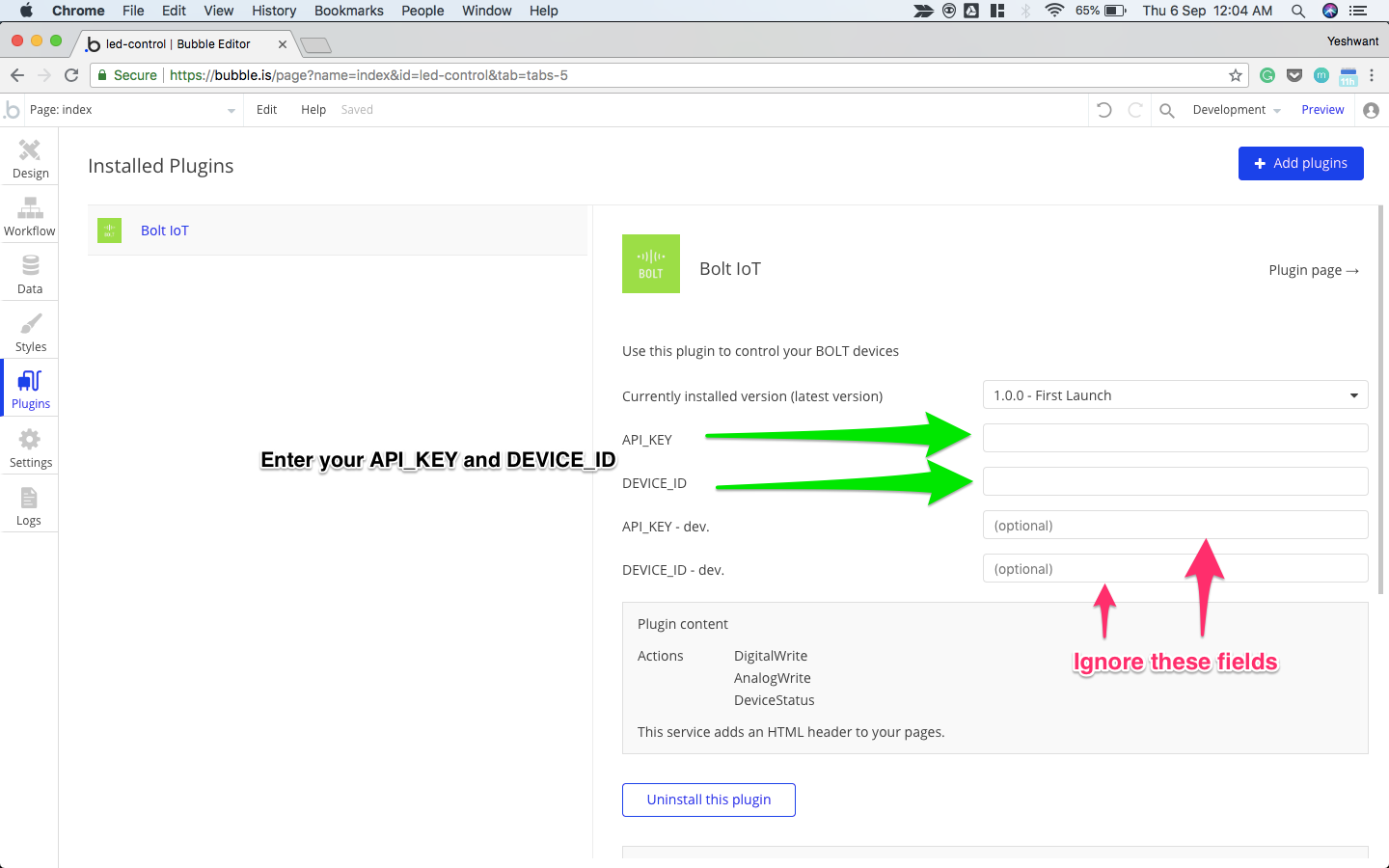Open macOS notification center icon
Viewport: 1389px width, 868px height.
pos(1358,11)
